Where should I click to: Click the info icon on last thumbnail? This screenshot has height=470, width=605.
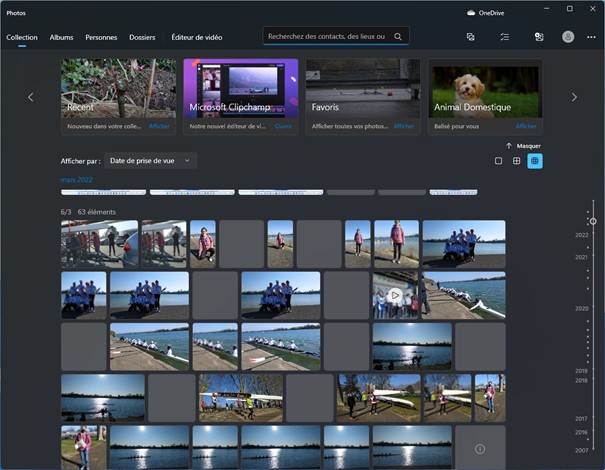point(480,449)
